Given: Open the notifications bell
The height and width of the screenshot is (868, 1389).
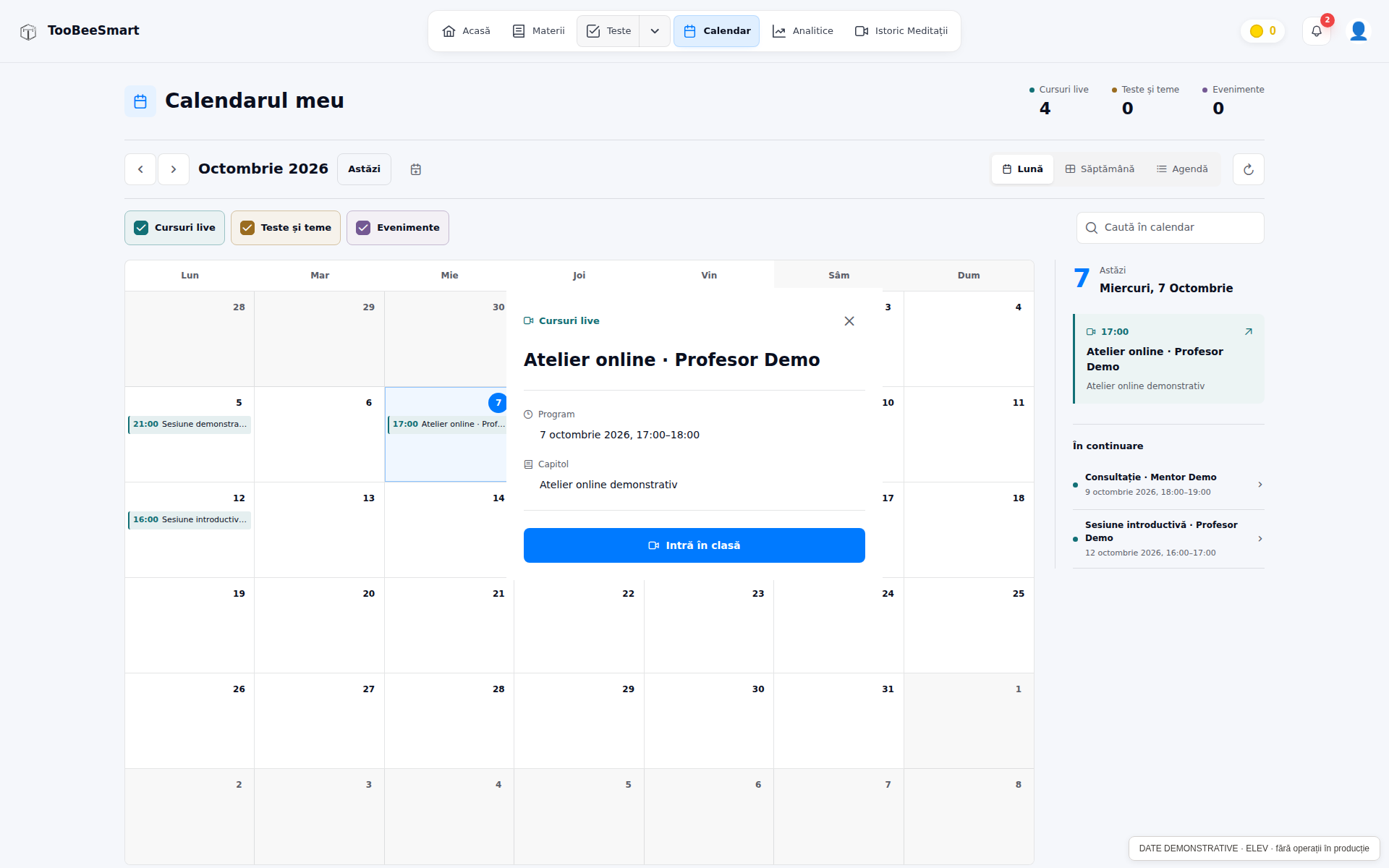Looking at the screenshot, I should [x=1317, y=31].
